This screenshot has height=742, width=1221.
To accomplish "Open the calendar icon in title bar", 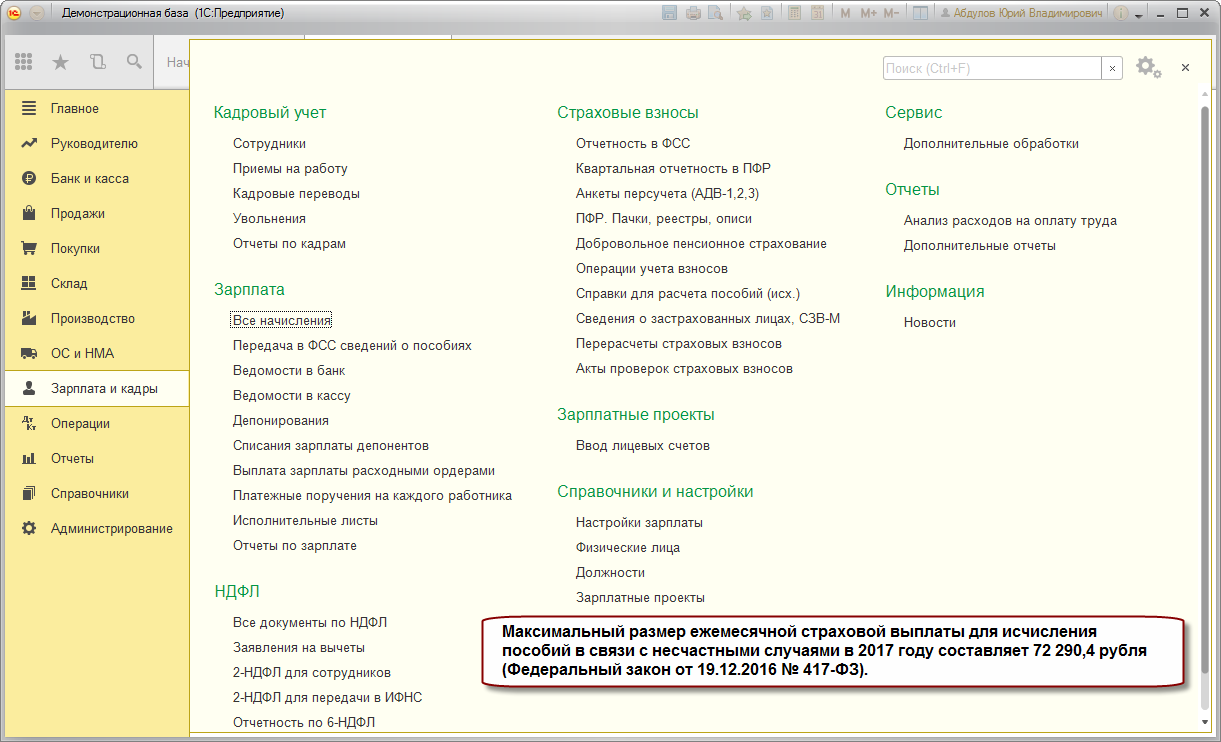I will pos(817,13).
